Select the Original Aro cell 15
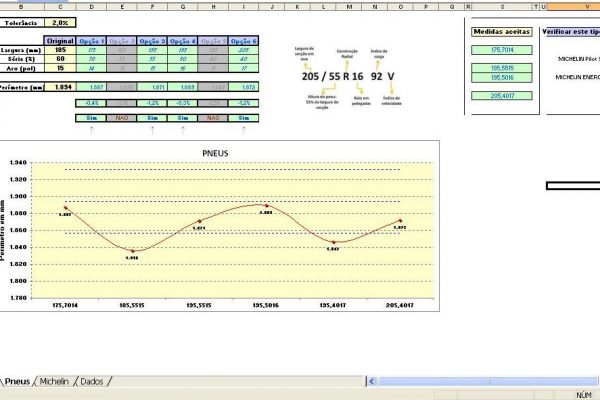This screenshot has width=600, height=400. coord(62,68)
